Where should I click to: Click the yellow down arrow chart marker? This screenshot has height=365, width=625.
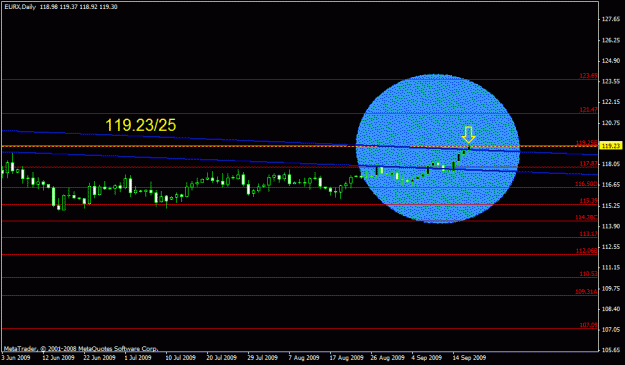coord(468,135)
